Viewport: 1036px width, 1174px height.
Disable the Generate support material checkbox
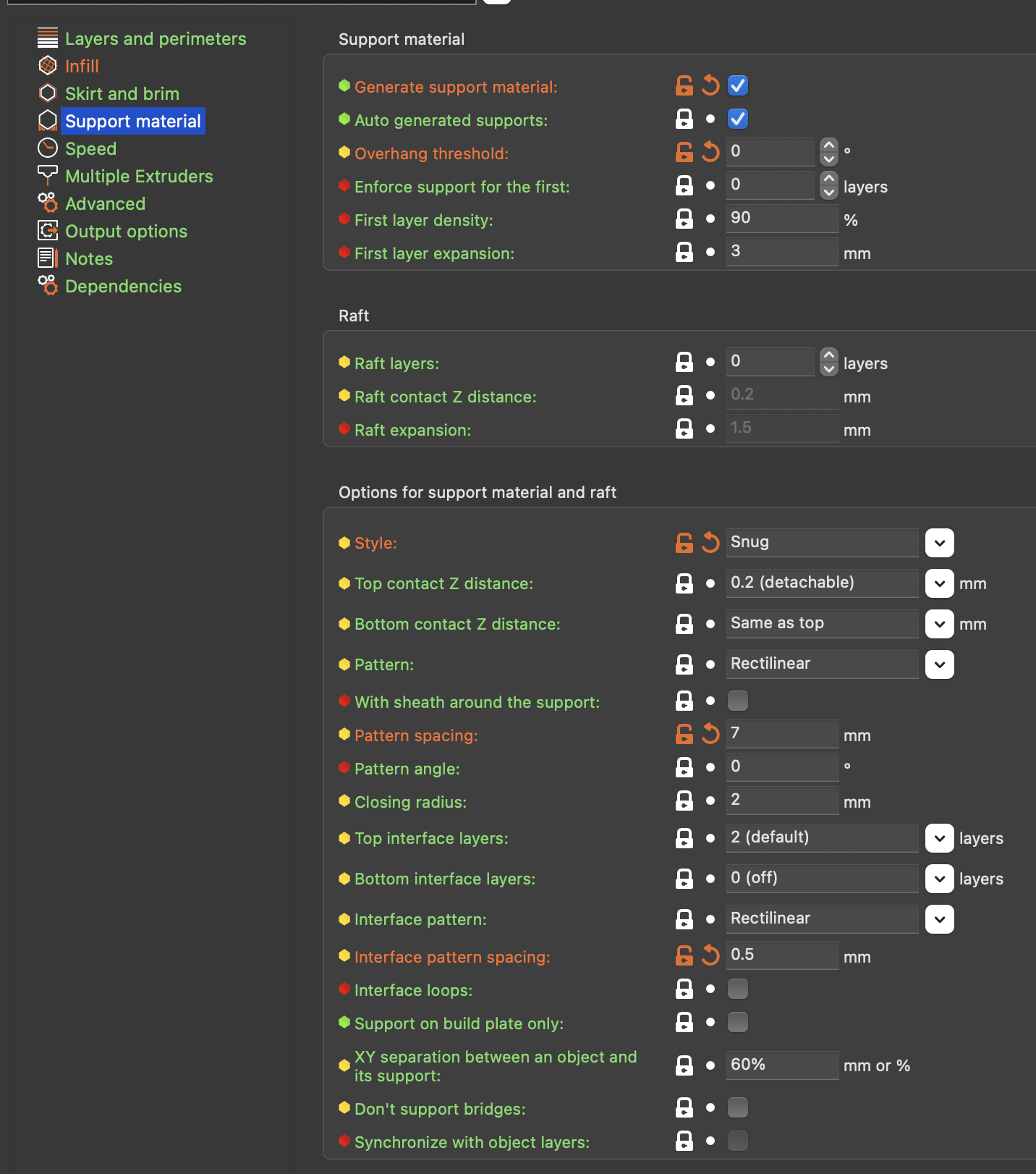tap(738, 86)
